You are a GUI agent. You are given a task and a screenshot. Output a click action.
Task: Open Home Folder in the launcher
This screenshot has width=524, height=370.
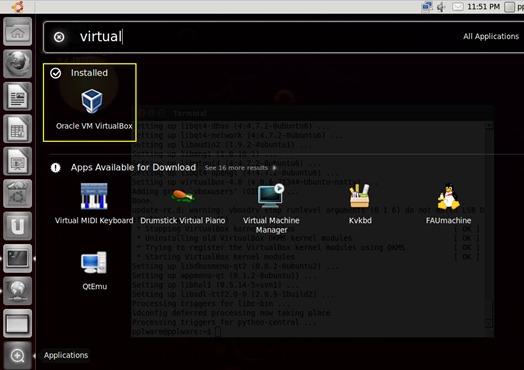tap(17, 32)
